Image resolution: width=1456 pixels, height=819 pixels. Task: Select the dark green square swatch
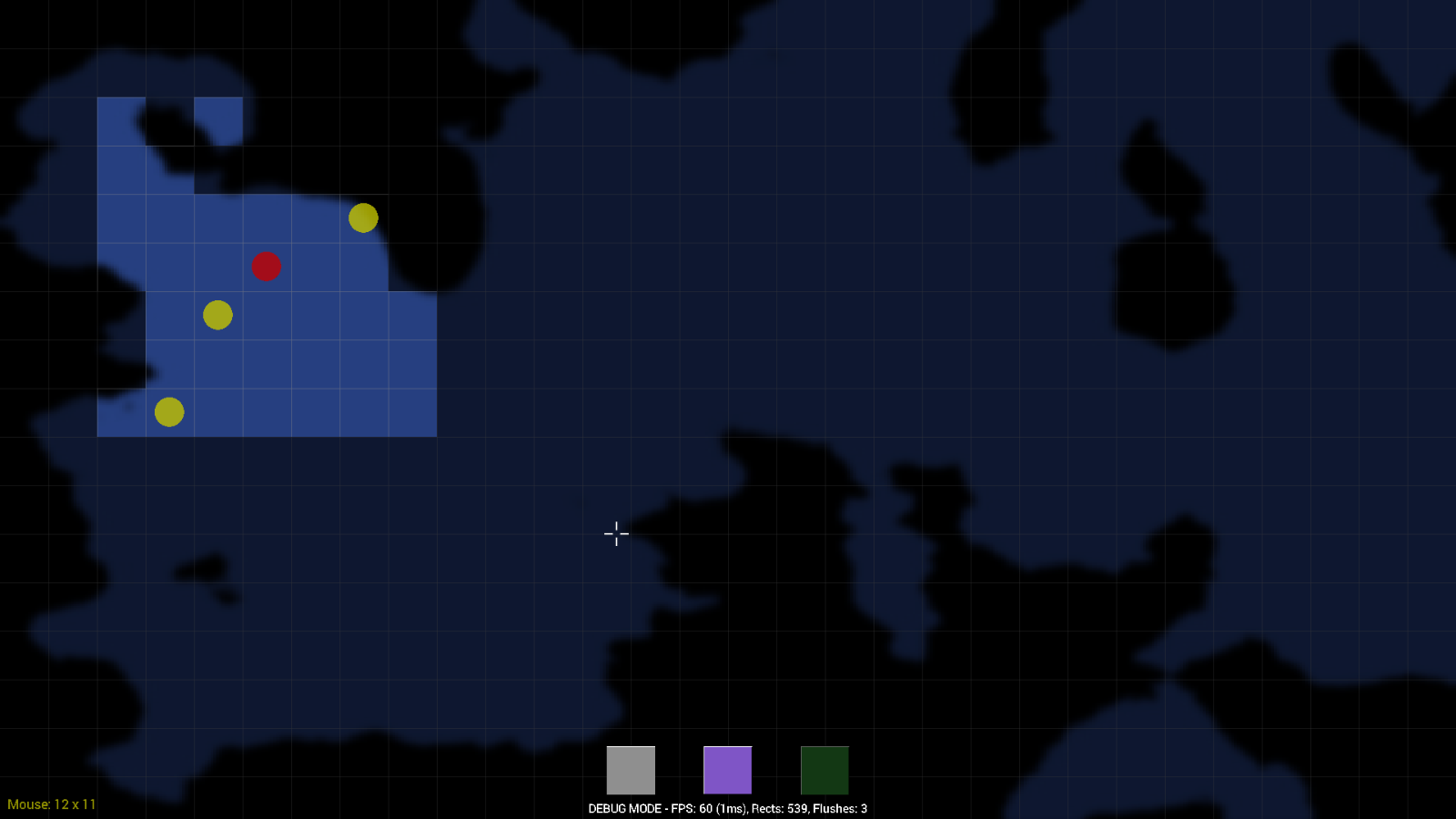pos(824,770)
